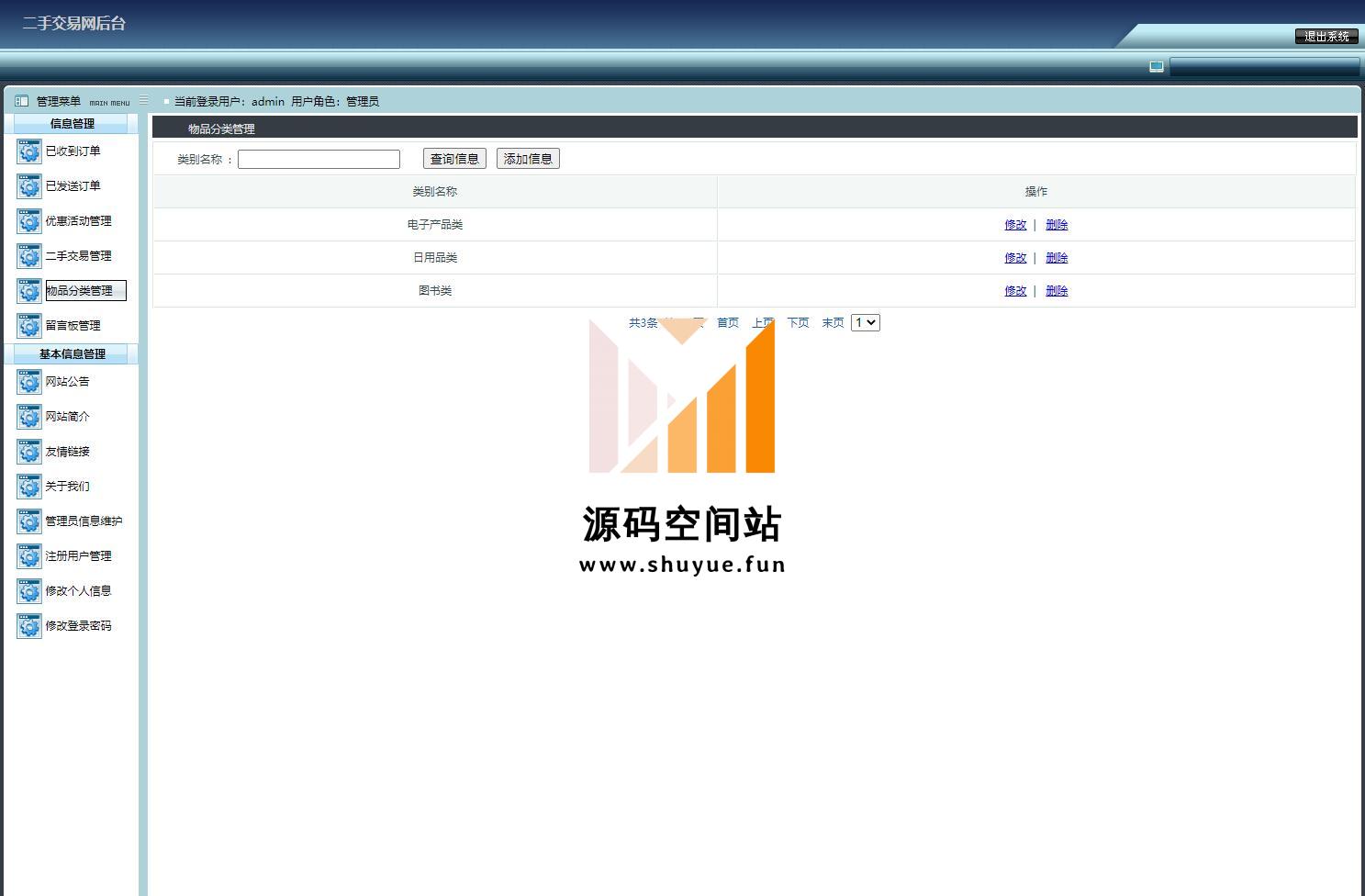
Task: Focus the 类别名称 input field
Action: (319, 159)
